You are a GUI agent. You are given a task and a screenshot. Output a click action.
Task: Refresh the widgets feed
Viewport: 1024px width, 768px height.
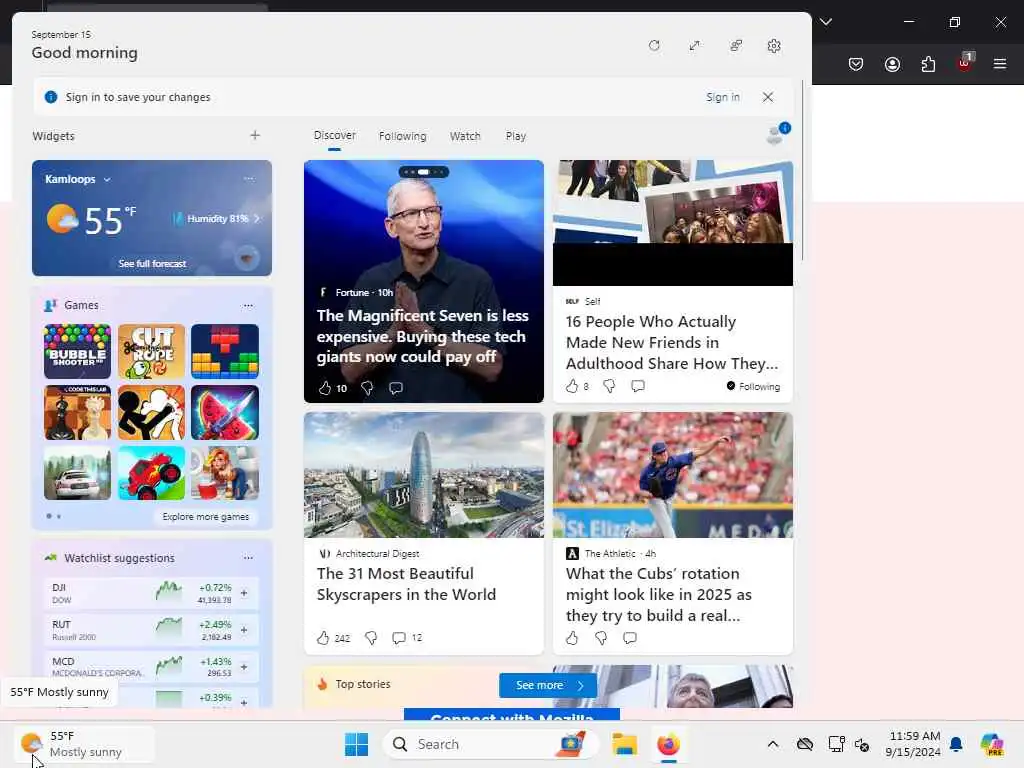pos(654,46)
